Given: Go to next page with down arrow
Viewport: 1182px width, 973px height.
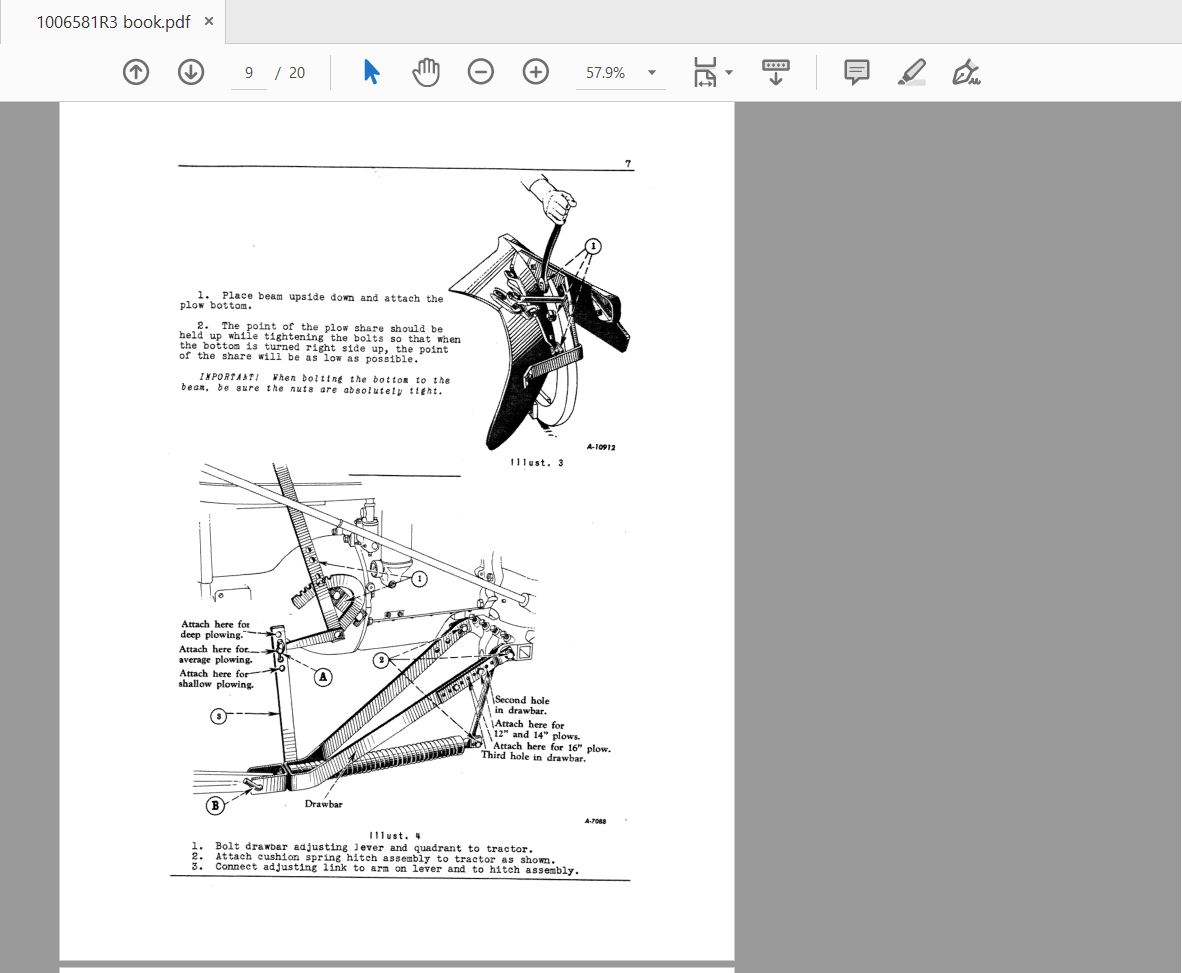Looking at the screenshot, I should (191, 72).
